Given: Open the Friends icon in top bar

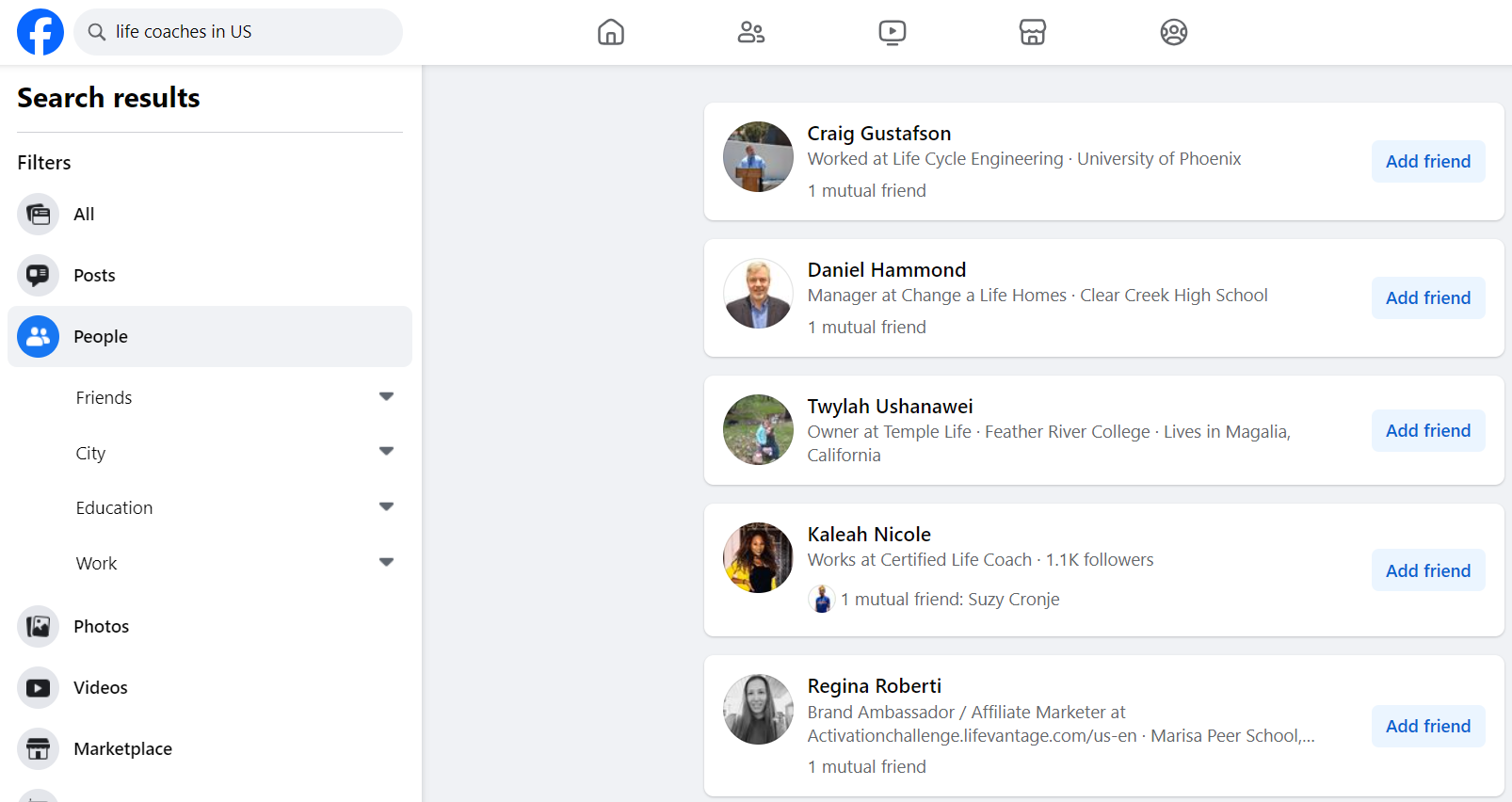Looking at the screenshot, I should click(x=751, y=32).
